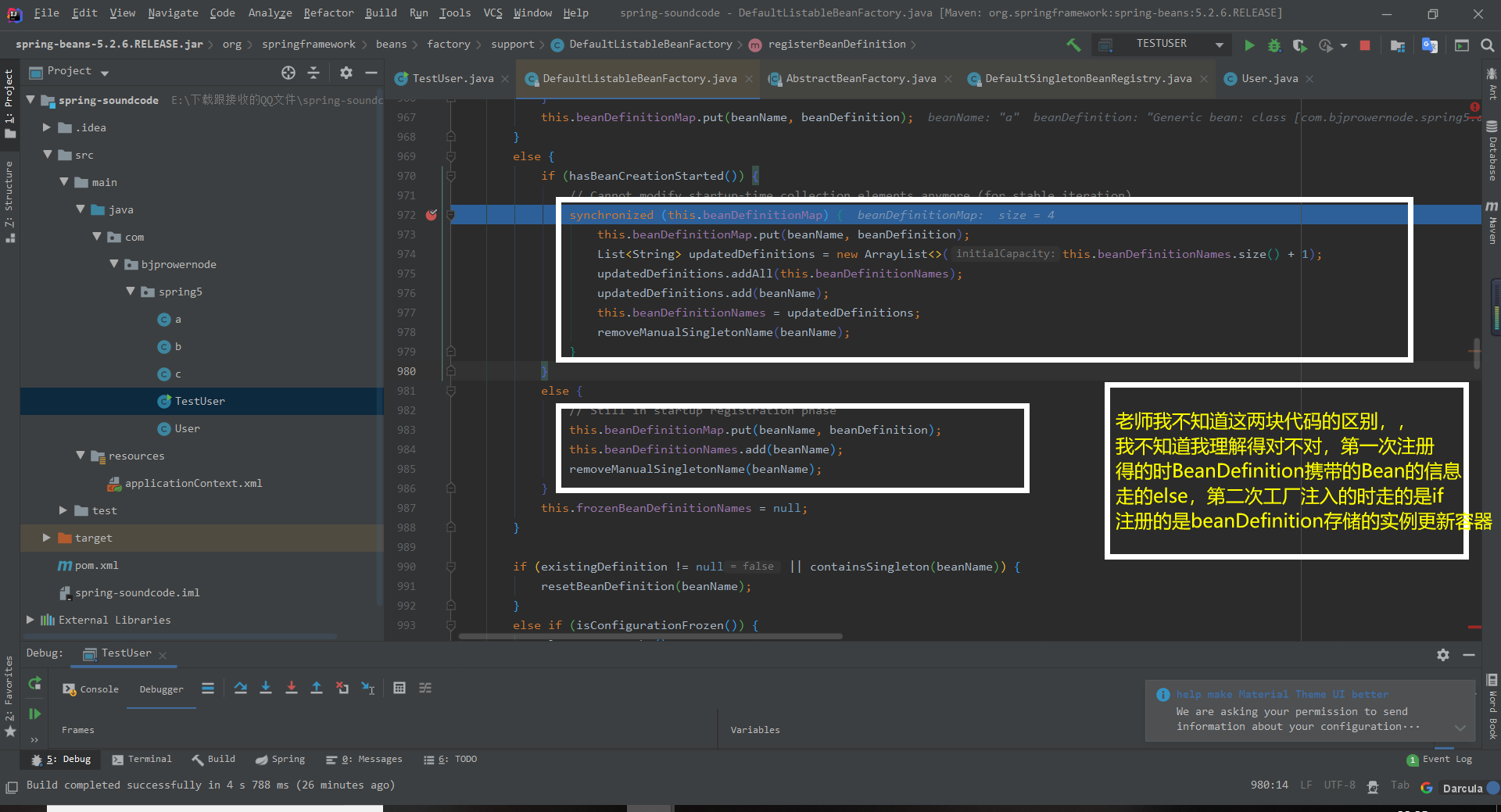Open Event Log from the status bar

click(x=1446, y=759)
